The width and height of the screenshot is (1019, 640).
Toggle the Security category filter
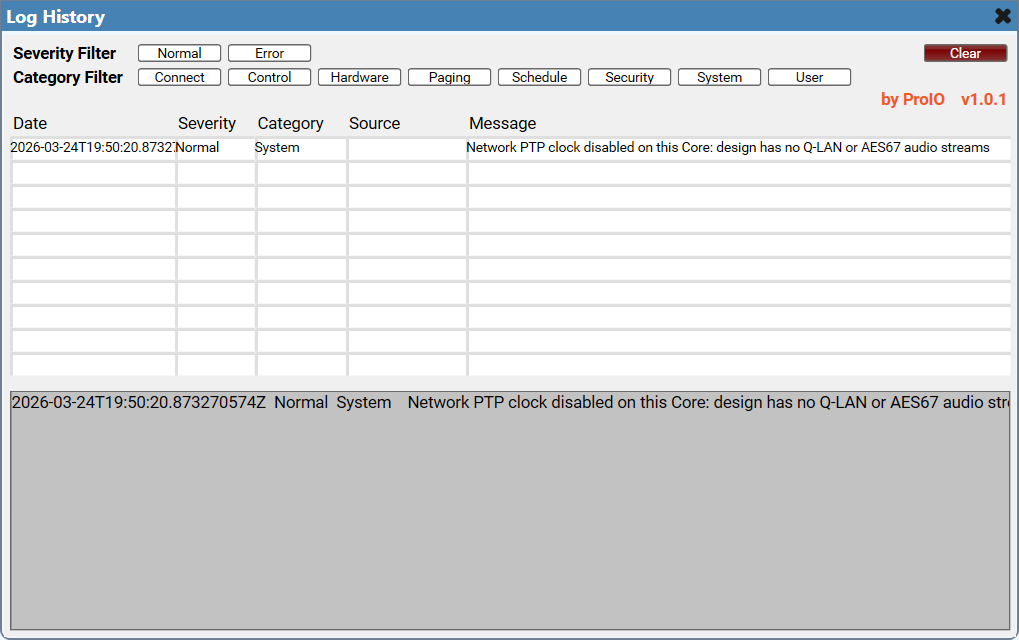[629, 77]
